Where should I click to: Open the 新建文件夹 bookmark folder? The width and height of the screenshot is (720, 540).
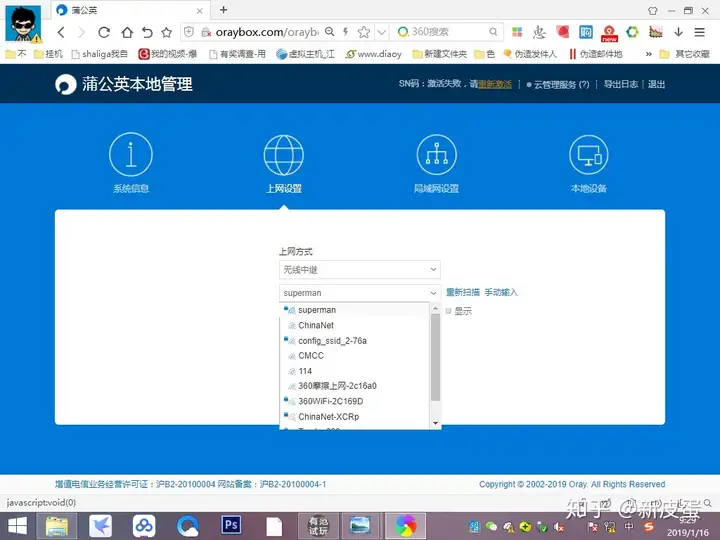click(439, 54)
